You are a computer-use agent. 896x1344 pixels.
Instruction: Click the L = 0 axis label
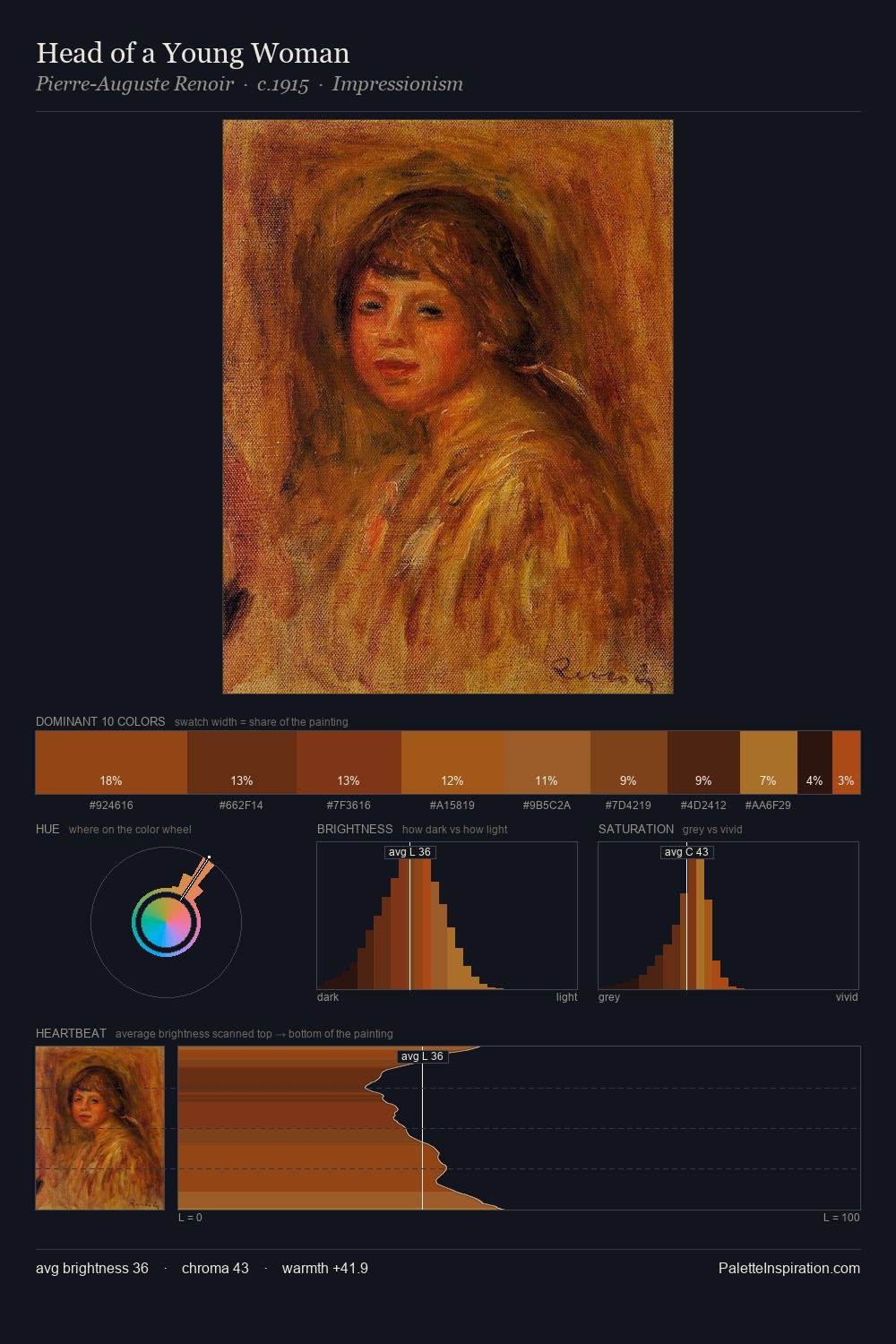(x=190, y=1218)
